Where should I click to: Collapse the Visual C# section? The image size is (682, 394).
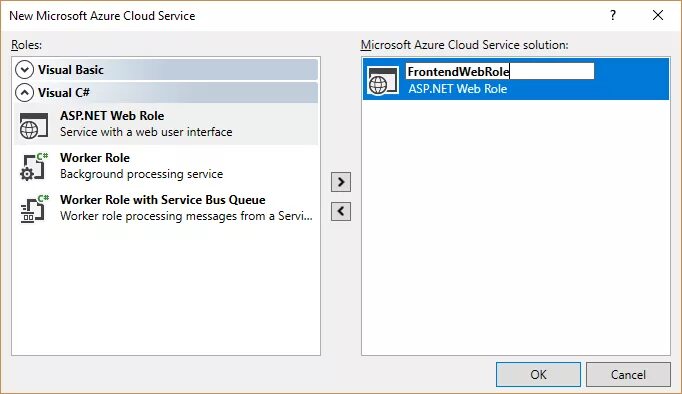tap(24, 93)
